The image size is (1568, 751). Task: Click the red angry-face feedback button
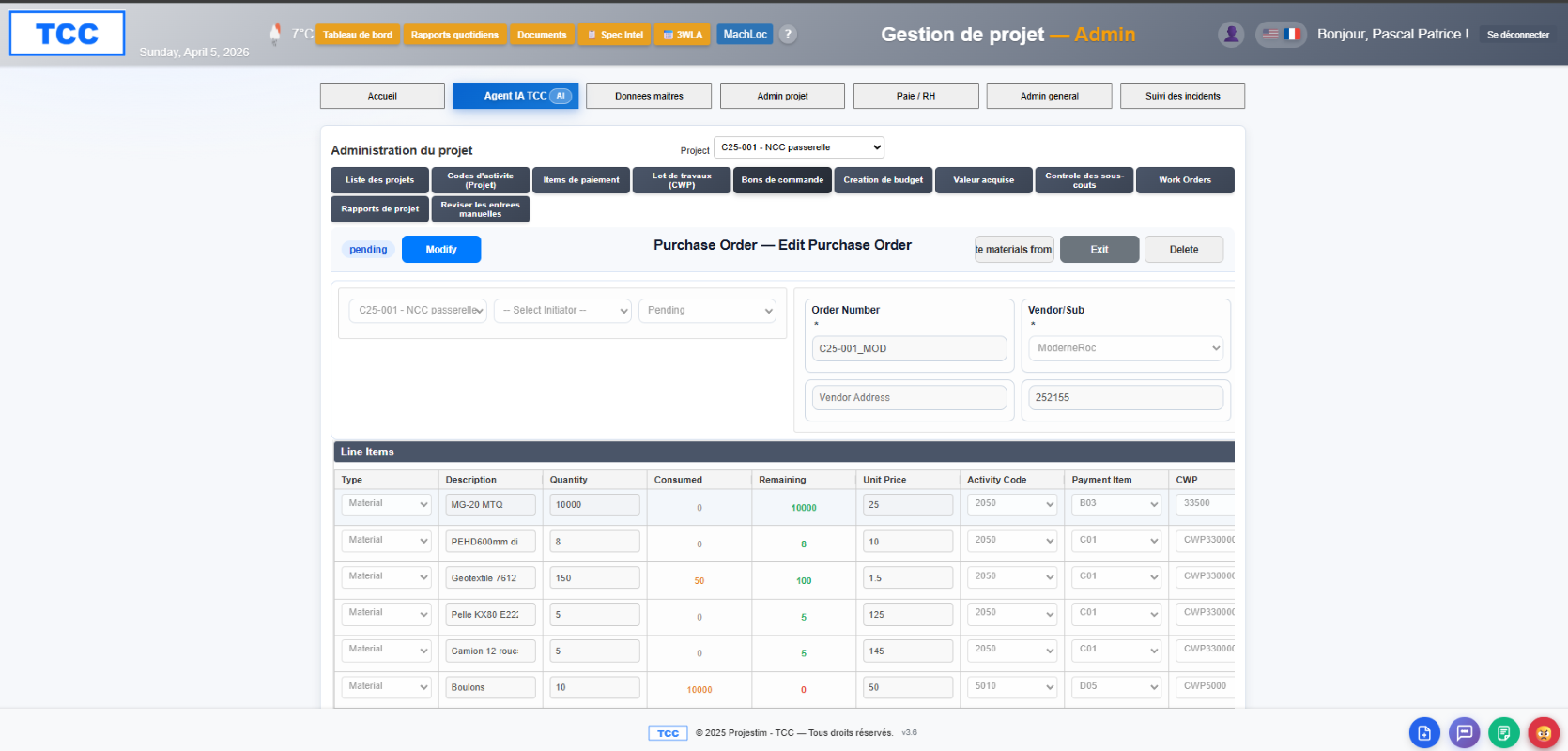click(1543, 733)
